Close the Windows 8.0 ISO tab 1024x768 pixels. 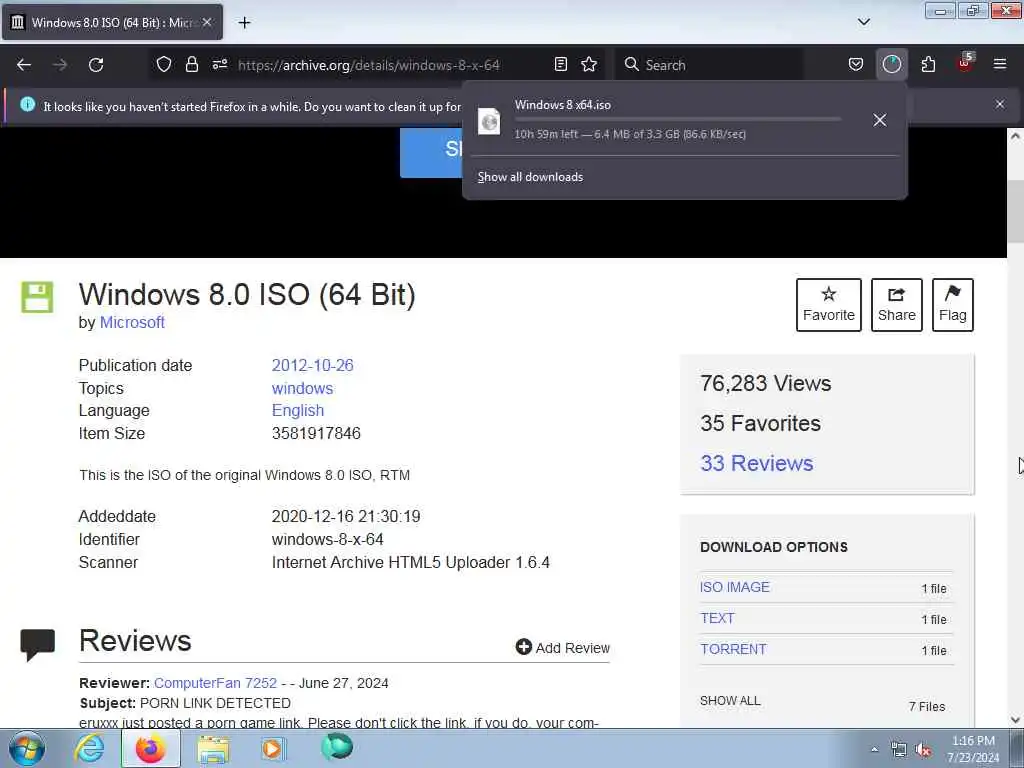pos(207,22)
